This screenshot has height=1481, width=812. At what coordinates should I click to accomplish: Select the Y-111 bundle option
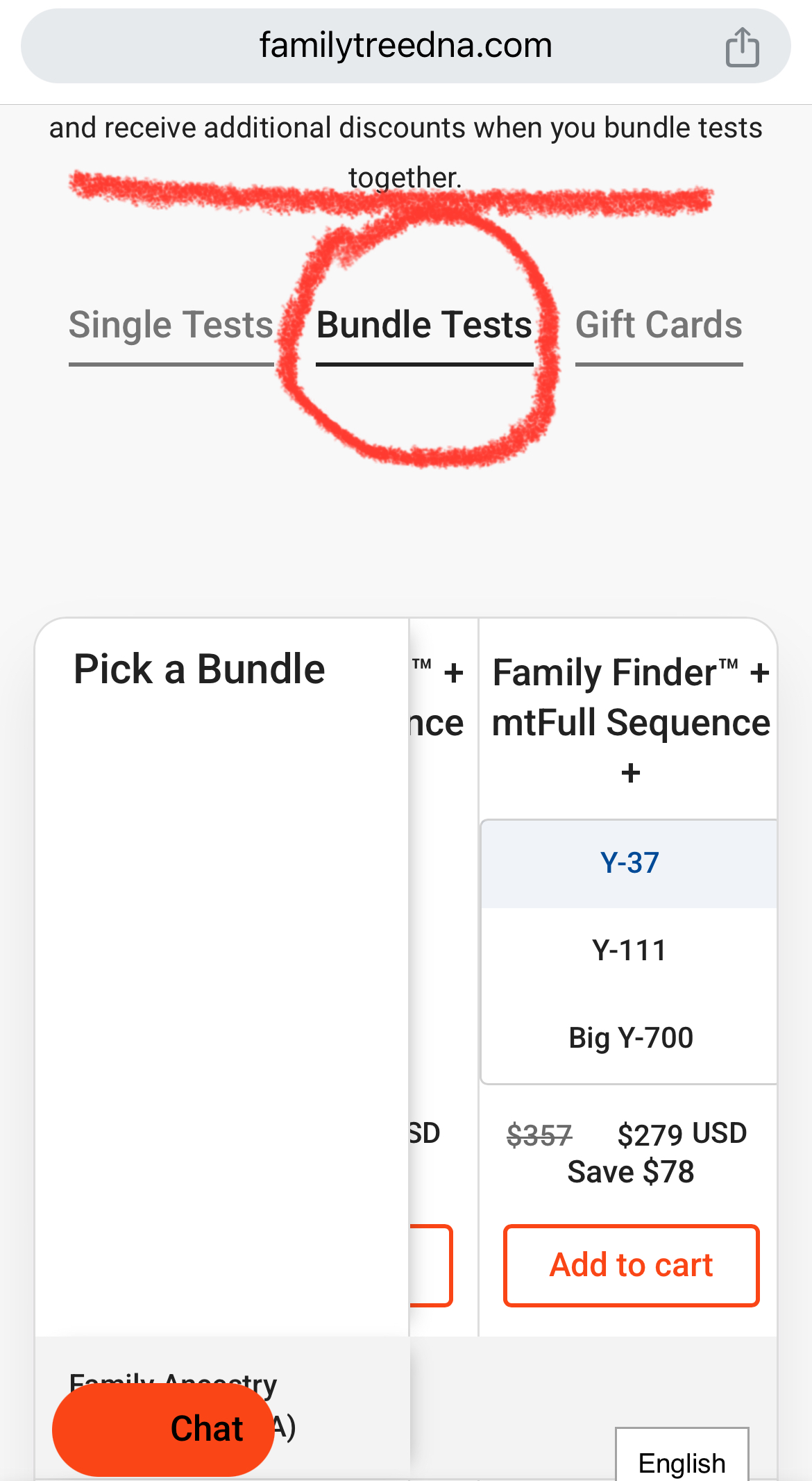[x=629, y=951]
